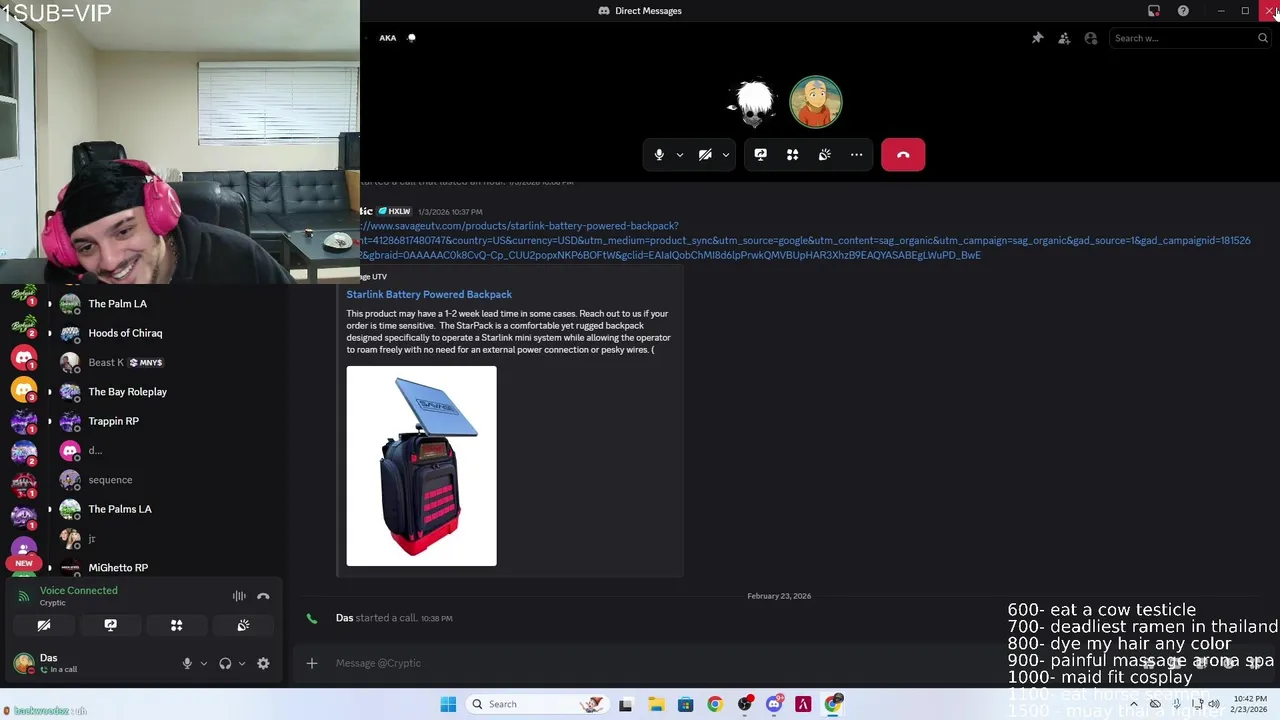Turn on camera in voice panel
Image resolution: width=1280 pixels, height=720 pixels.
[x=44, y=625]
